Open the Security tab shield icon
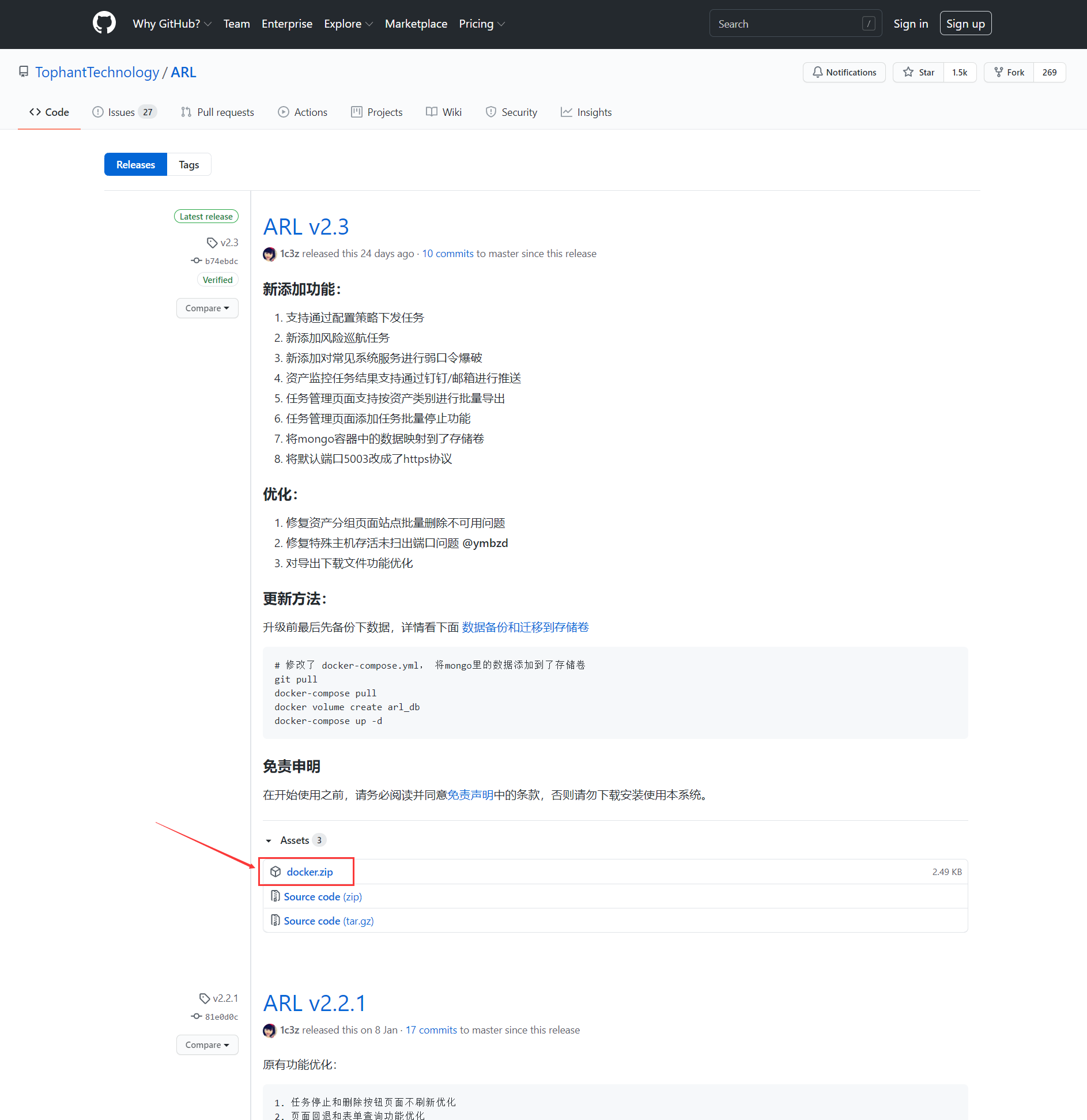 [490, 112]
